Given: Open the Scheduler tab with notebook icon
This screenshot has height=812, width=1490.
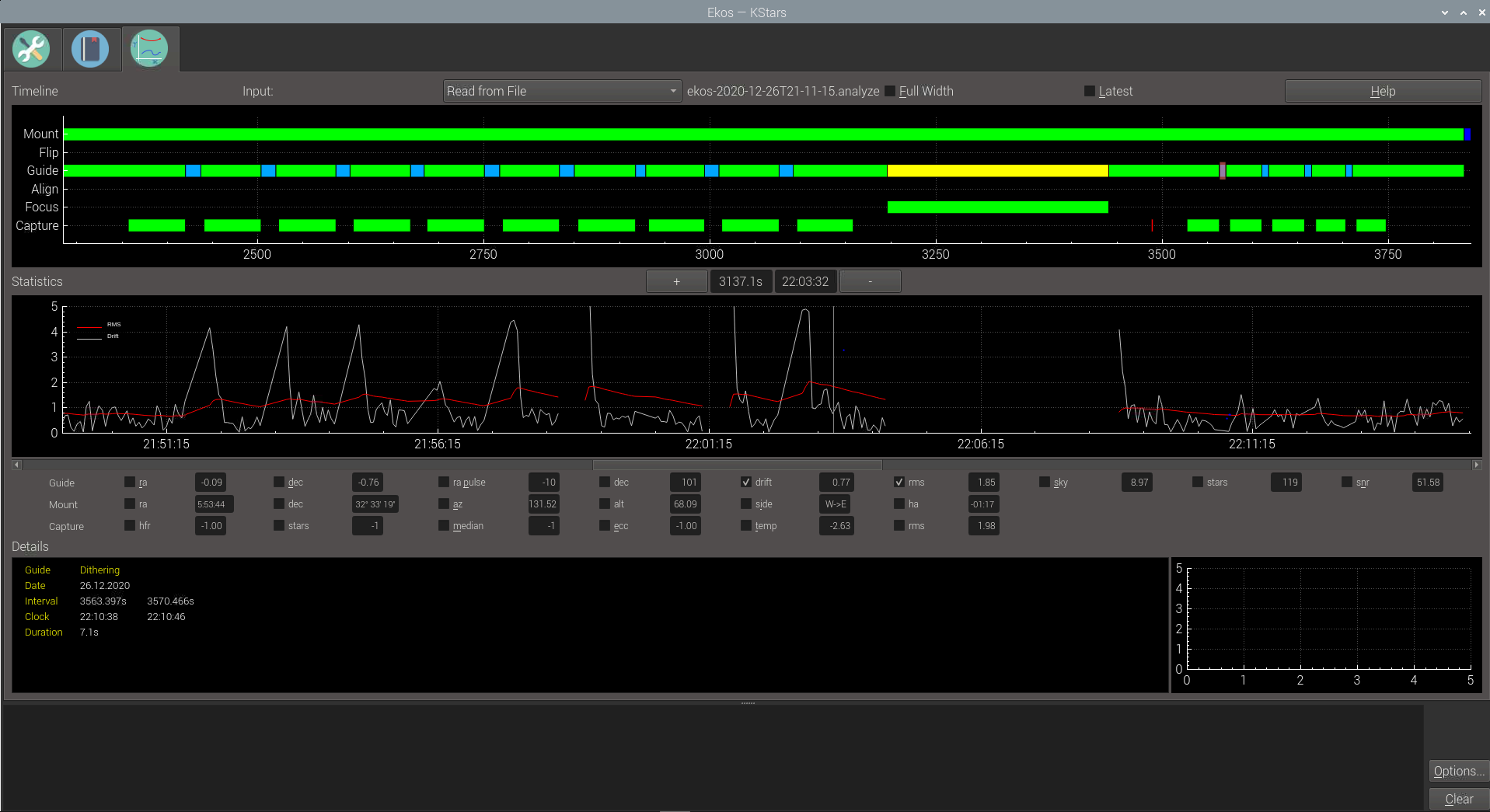Looking at the screenshot, I should (x=90, y=49).
